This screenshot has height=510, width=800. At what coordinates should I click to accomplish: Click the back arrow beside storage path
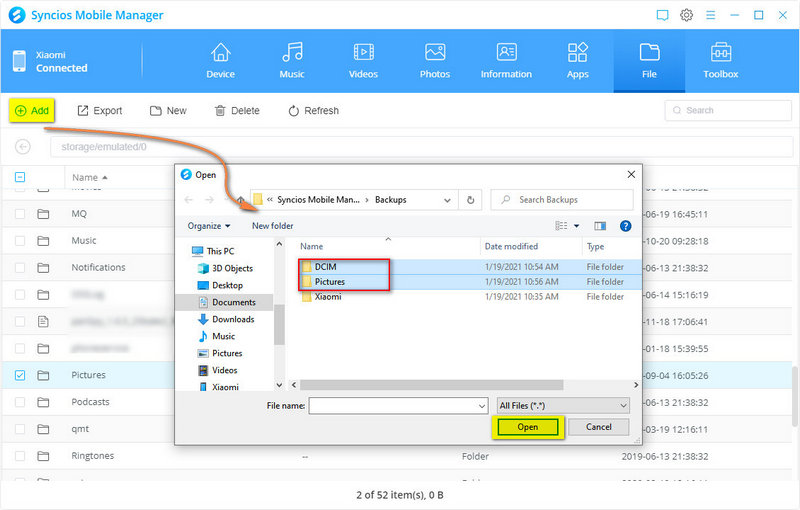coord(22,147)
